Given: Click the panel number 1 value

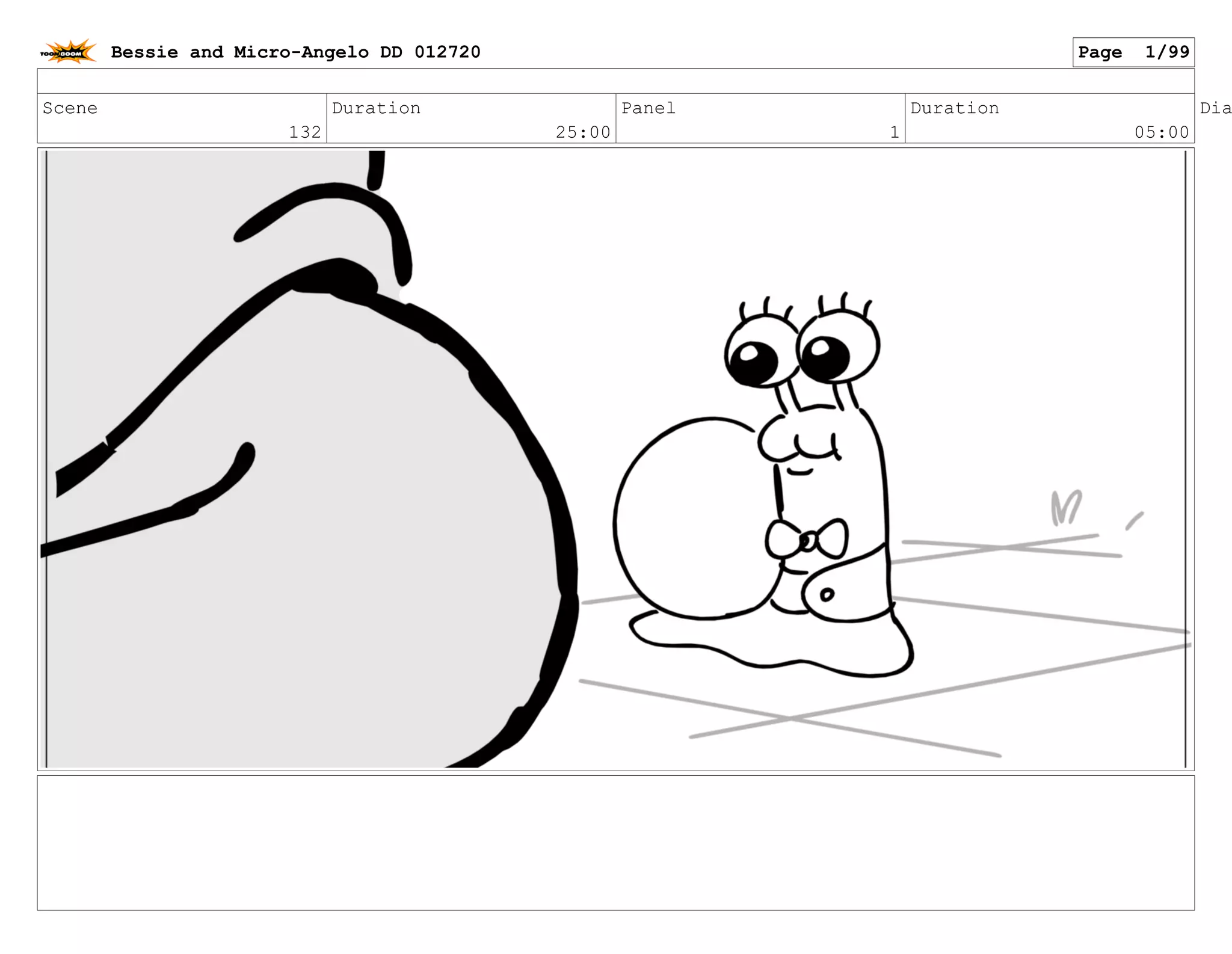Looking at the screenshot, I should point(894,132).
